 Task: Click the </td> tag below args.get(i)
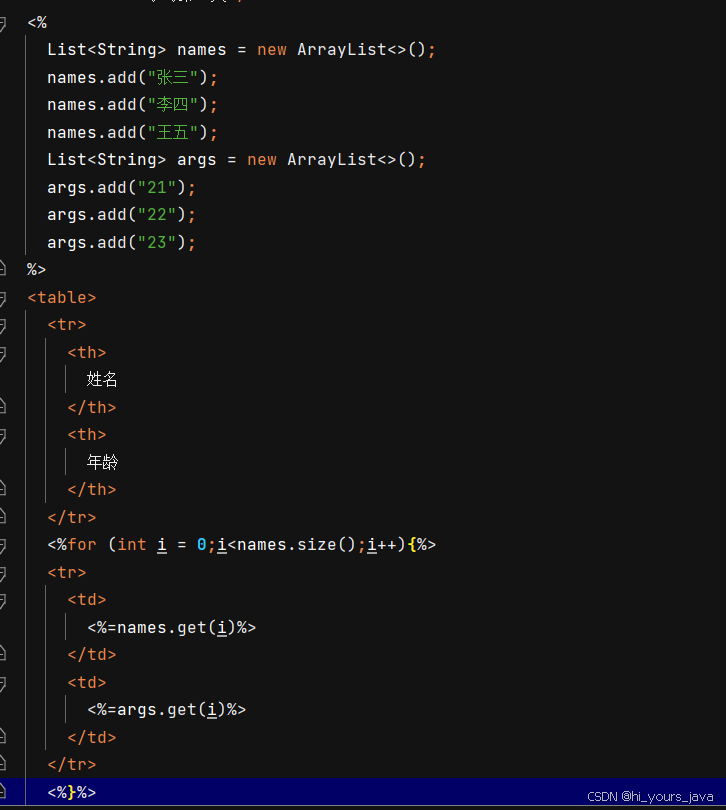91,738
